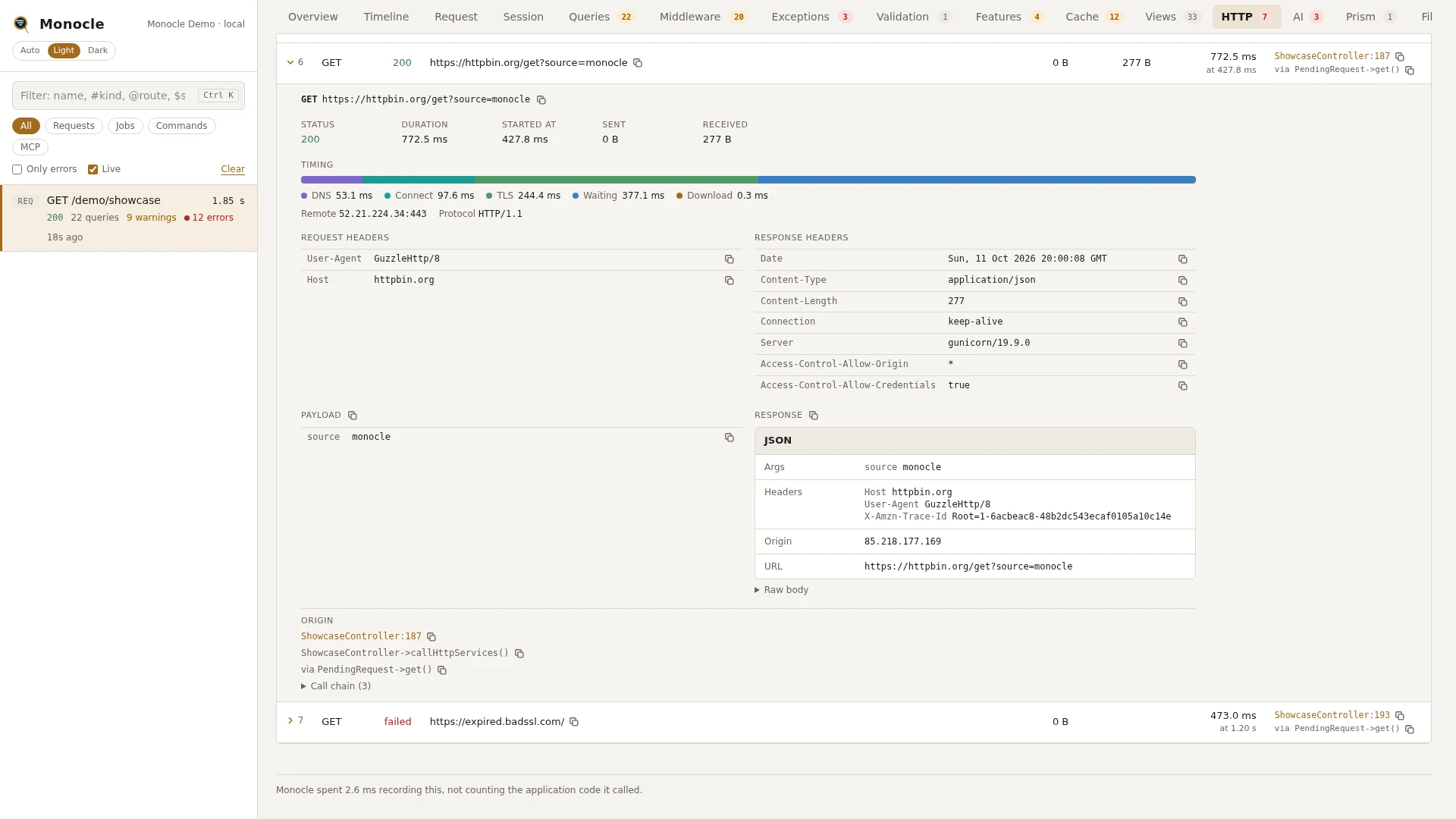1456x819 pixels.
Task: Disable the Live checkbox
Action: click(93, 170)
